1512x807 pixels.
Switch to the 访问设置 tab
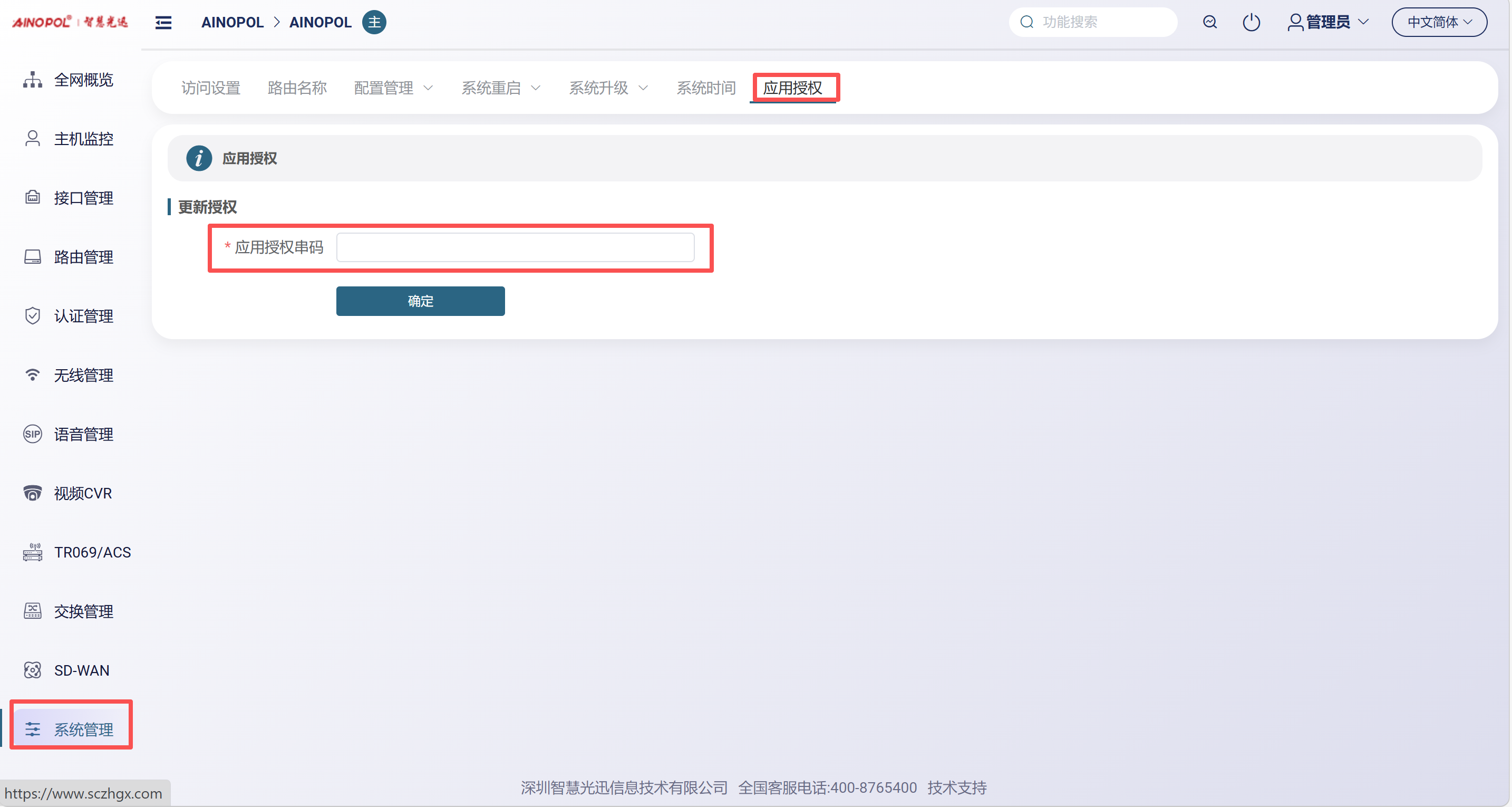[211, 88]
